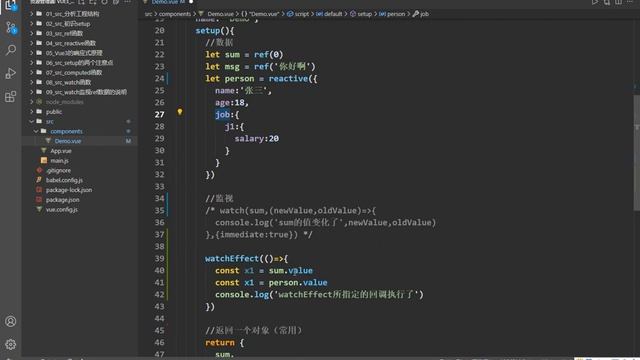Open the Explorer view in activity bar
The width and height of the screenshot is (640, 360).
coord(10,5)
